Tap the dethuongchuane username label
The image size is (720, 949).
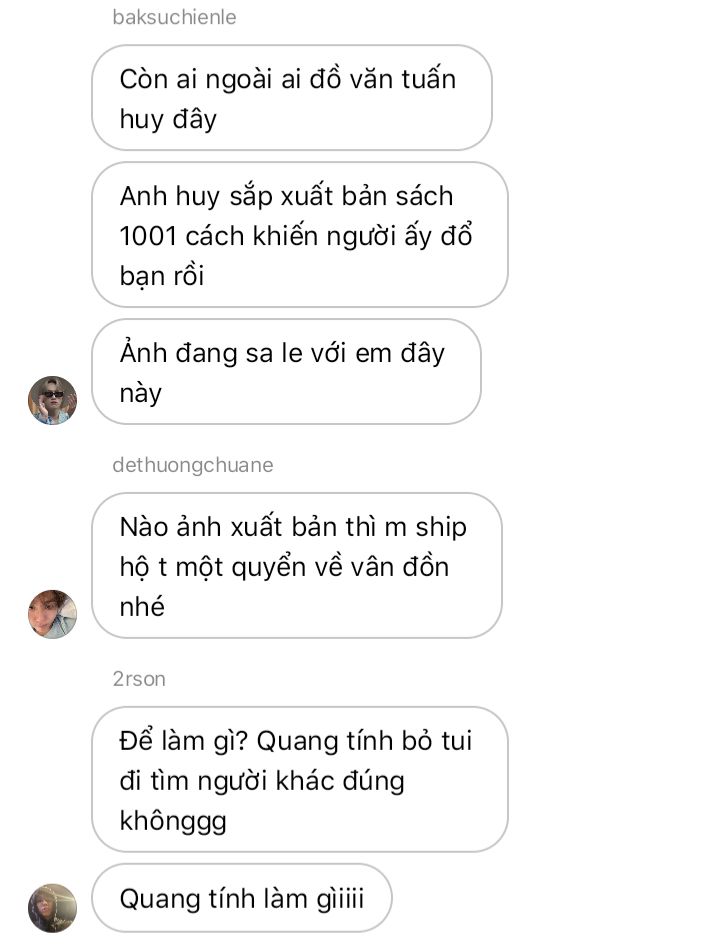click(193, 465)
